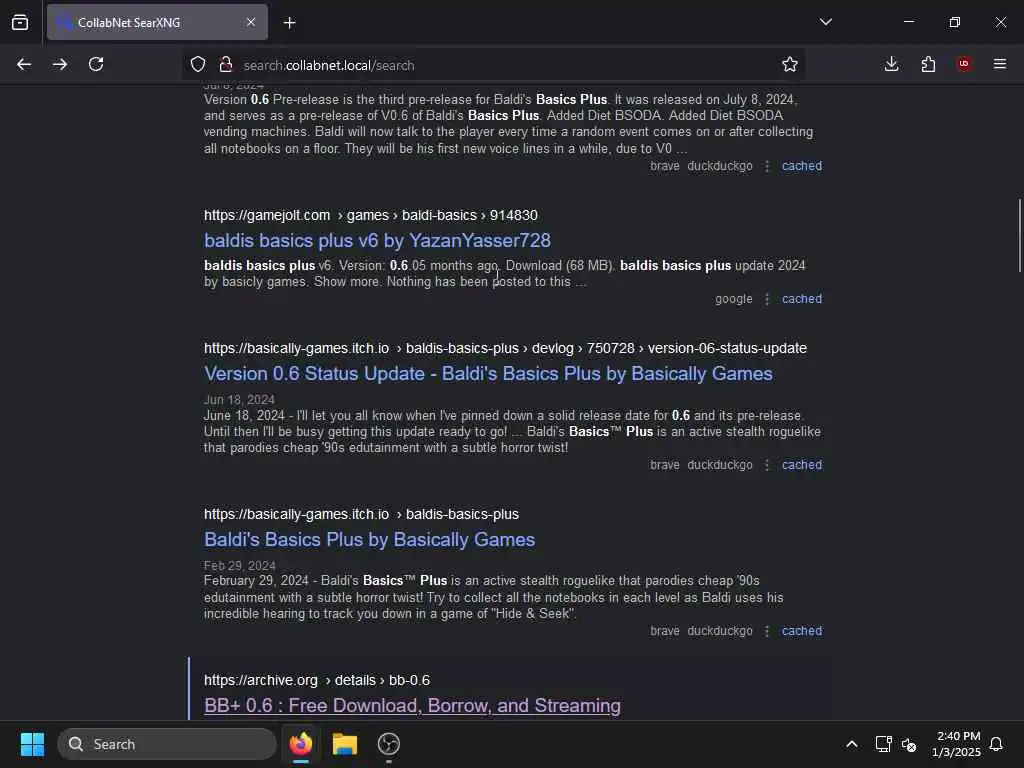Open File Explorer from the taskbar
Screen dimensions: 1024x768
coord(344,744)
